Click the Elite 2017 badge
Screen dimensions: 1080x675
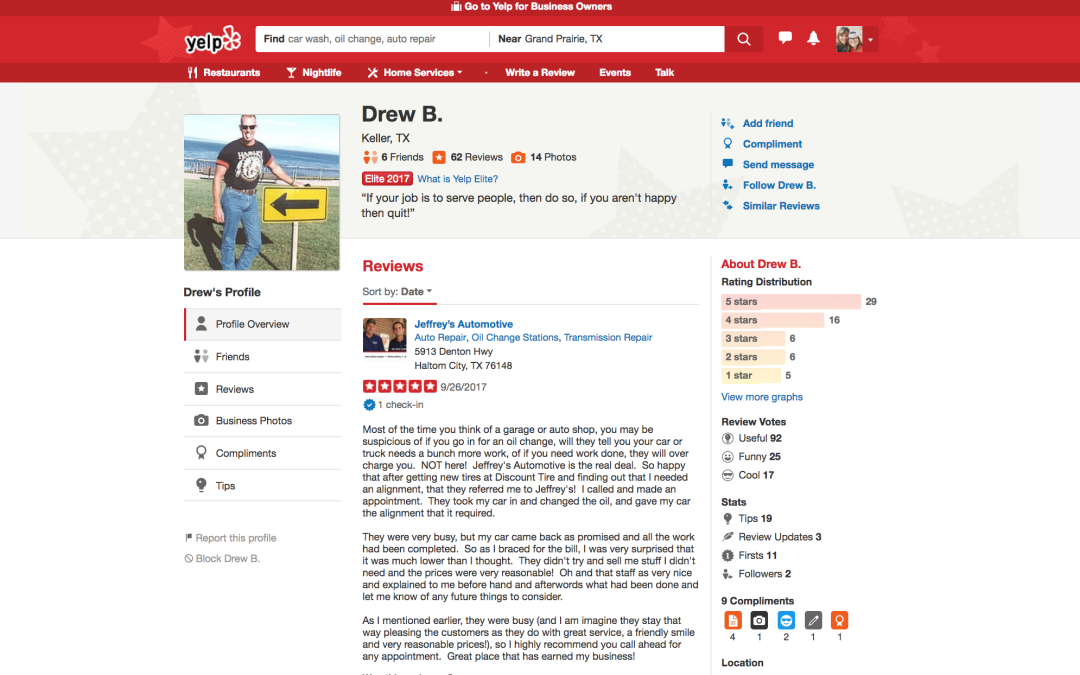(387, 179)
